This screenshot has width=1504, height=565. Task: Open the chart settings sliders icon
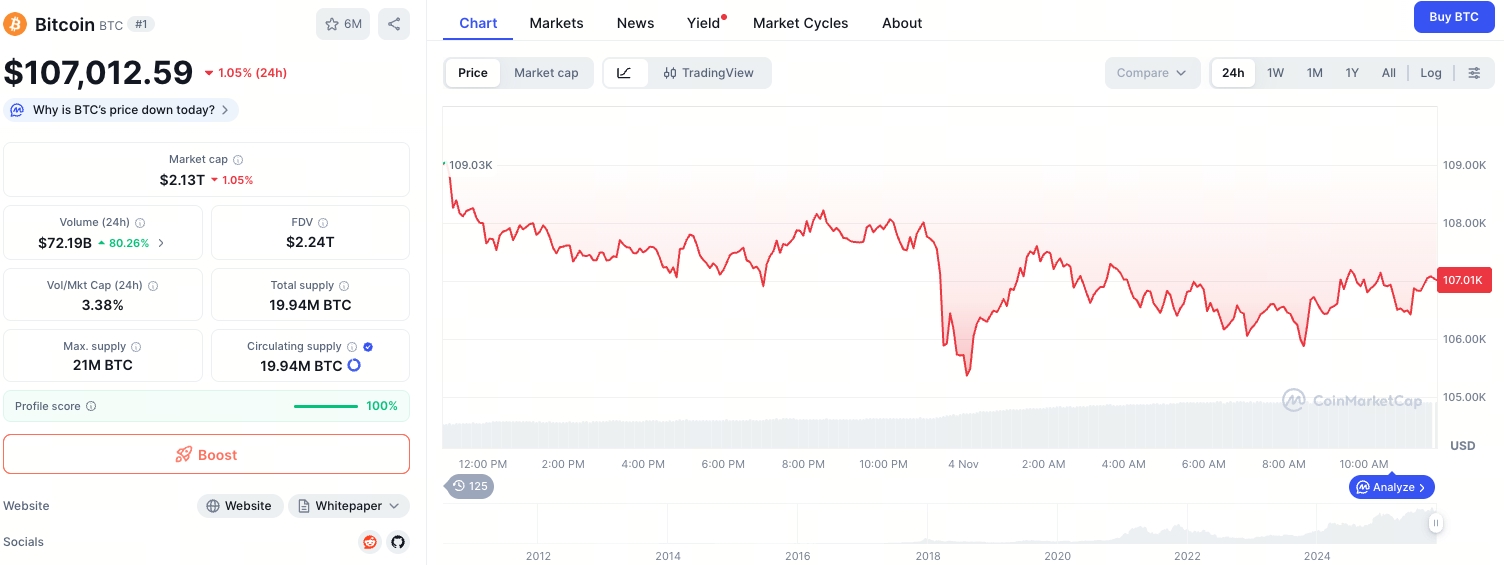(1474, 73)
